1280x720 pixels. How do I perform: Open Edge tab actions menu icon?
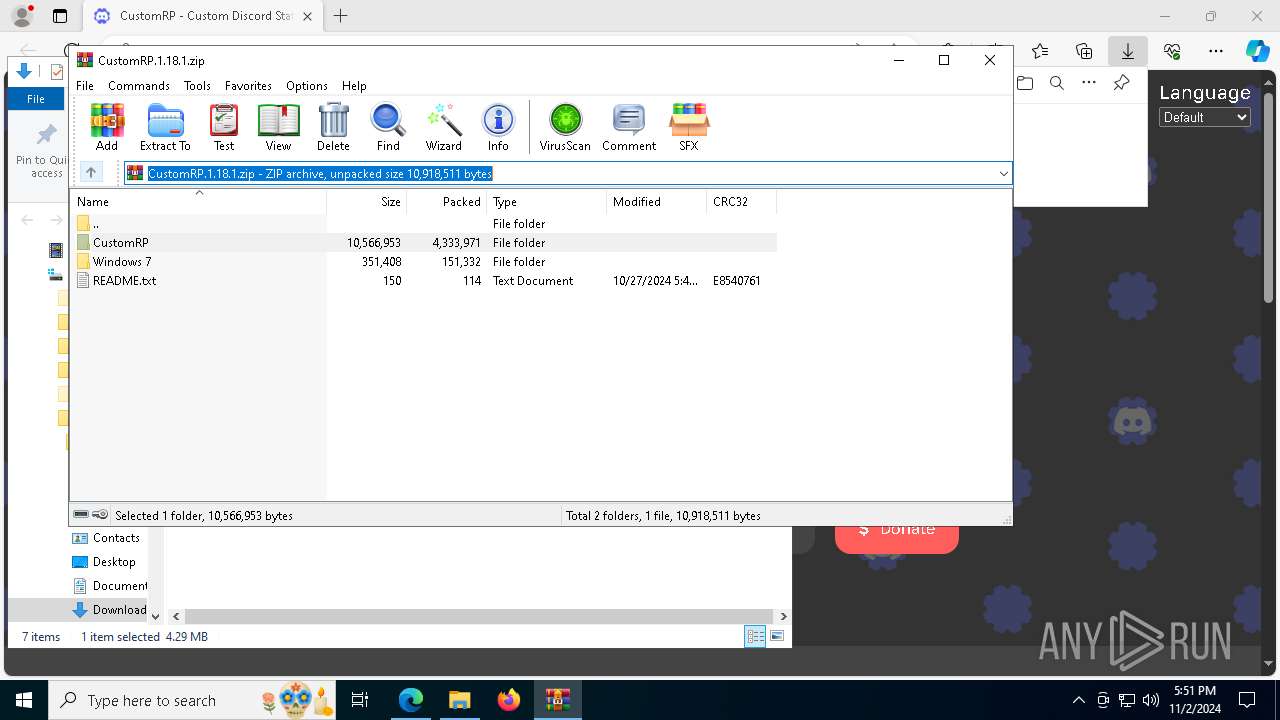[x=60, y=16]
